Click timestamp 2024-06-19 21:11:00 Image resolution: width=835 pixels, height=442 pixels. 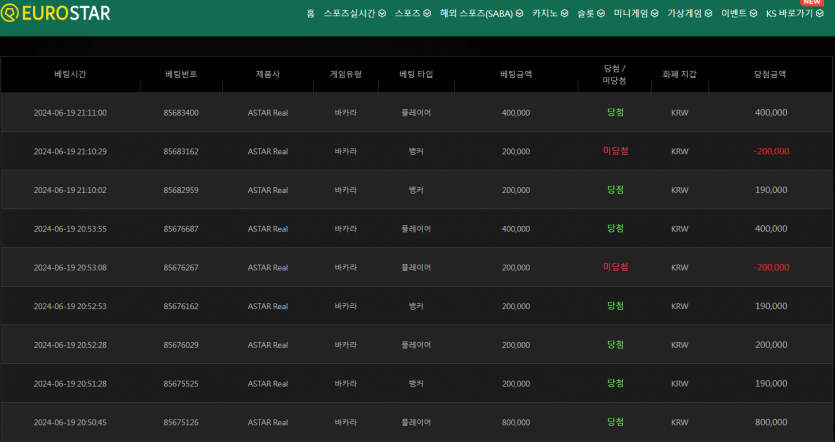point(70,113)
